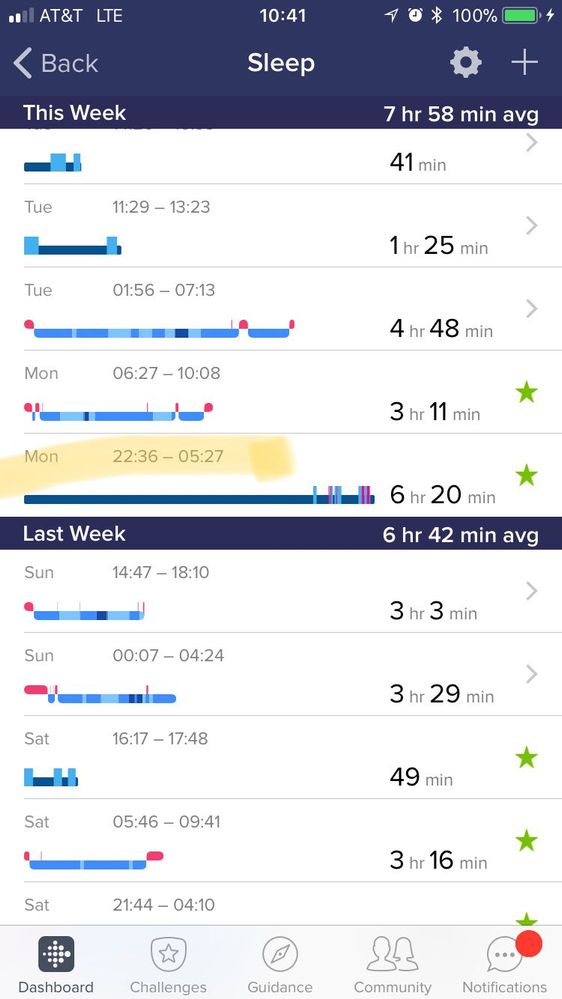The image size is (562, 999).
Task: Select Mon 22:36 – 05:27 sleep stages bar
Action: click(x=199, y=496)
